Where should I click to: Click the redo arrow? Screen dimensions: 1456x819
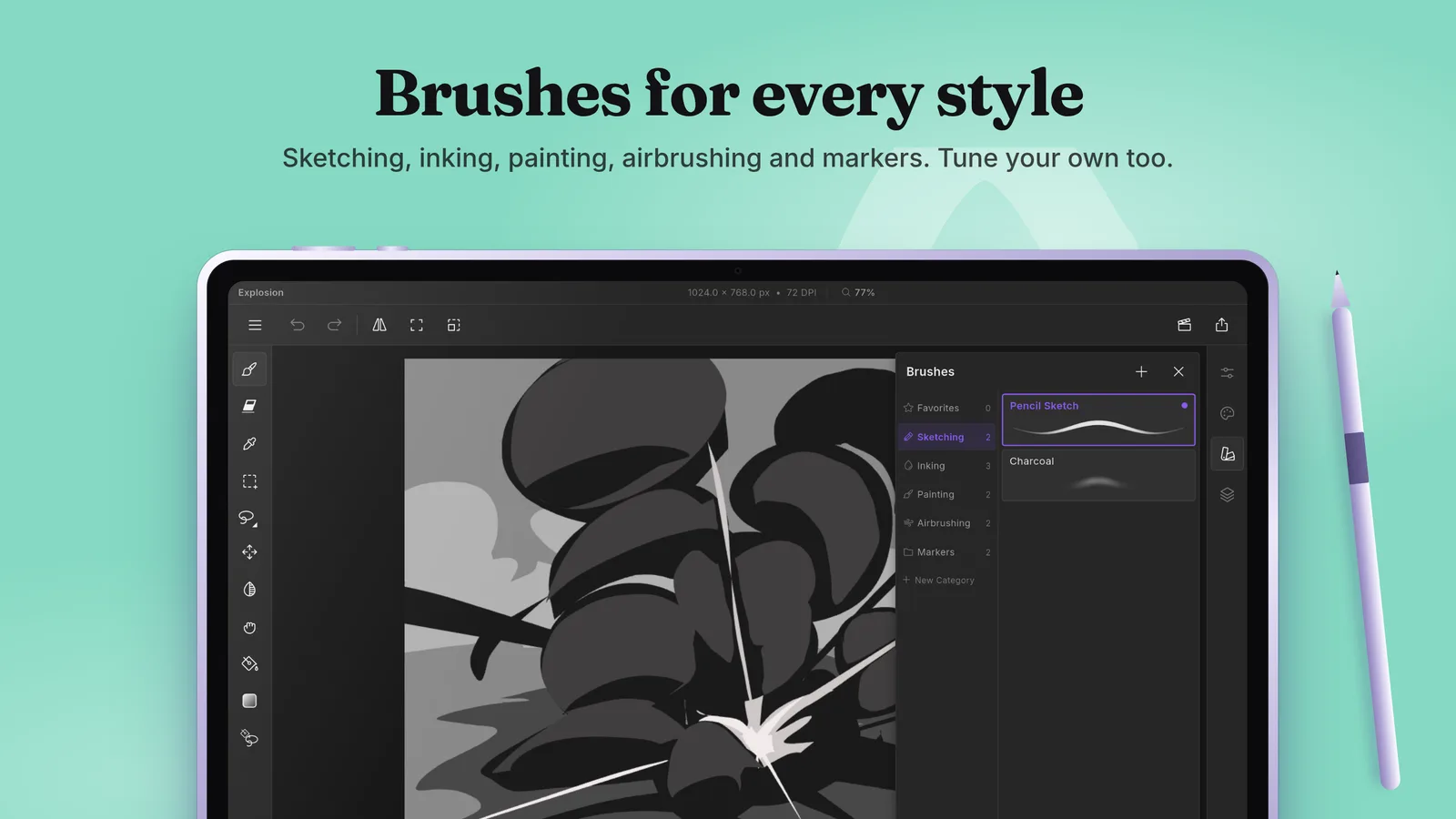pyautogui.click(x=334, y=325)
